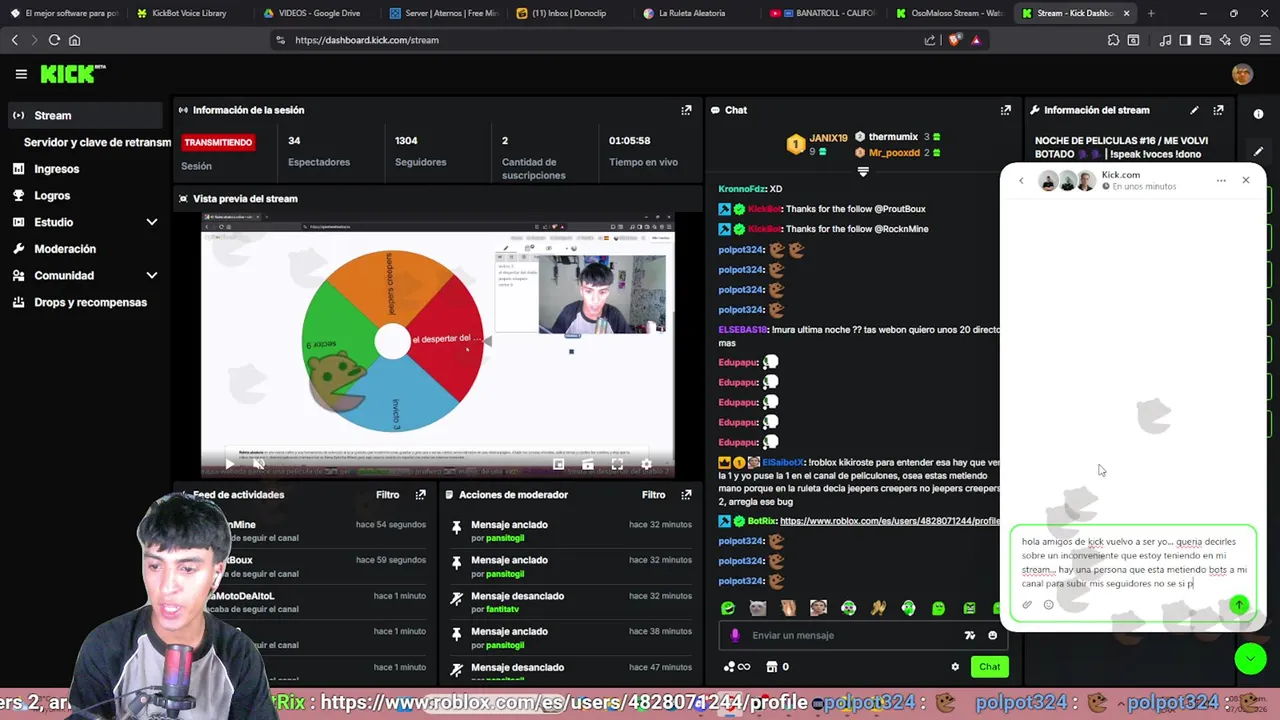Image resolution: width=1280 pixels, height=720 pixels.
Task: Insert the cat emote in quick emotes
Action: (758, 608)
